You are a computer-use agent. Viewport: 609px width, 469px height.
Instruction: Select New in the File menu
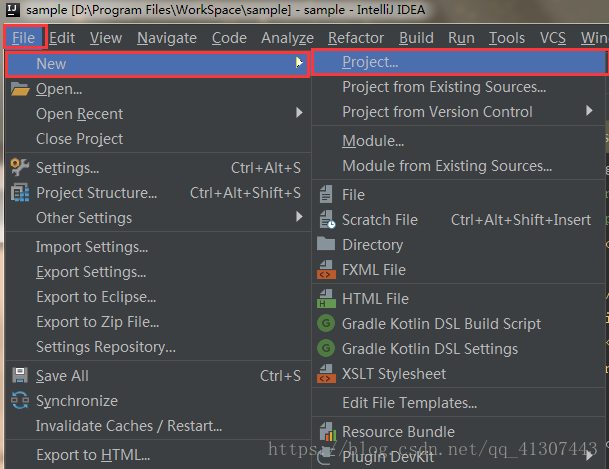[x=158, y=64]
